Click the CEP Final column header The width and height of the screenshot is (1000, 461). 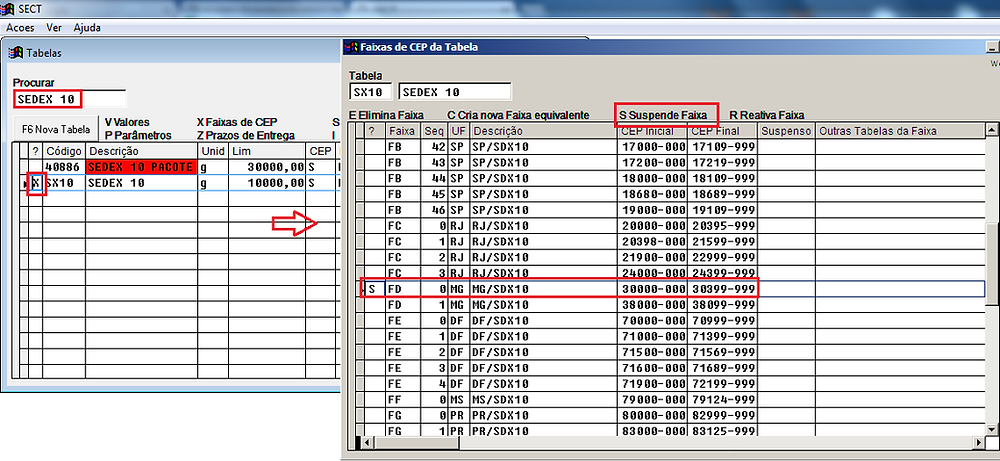722,131
